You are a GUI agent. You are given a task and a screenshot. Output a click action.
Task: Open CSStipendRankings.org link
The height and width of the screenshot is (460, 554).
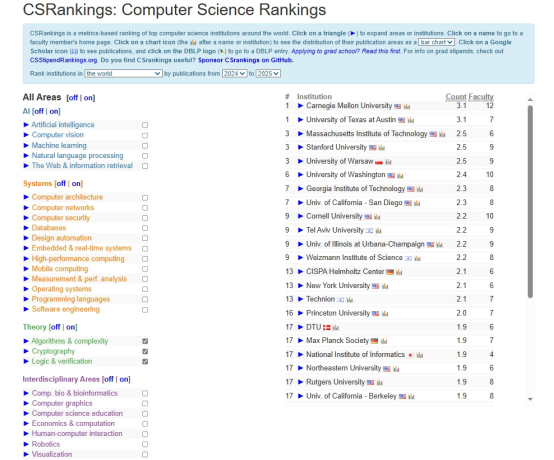[64, 60]
